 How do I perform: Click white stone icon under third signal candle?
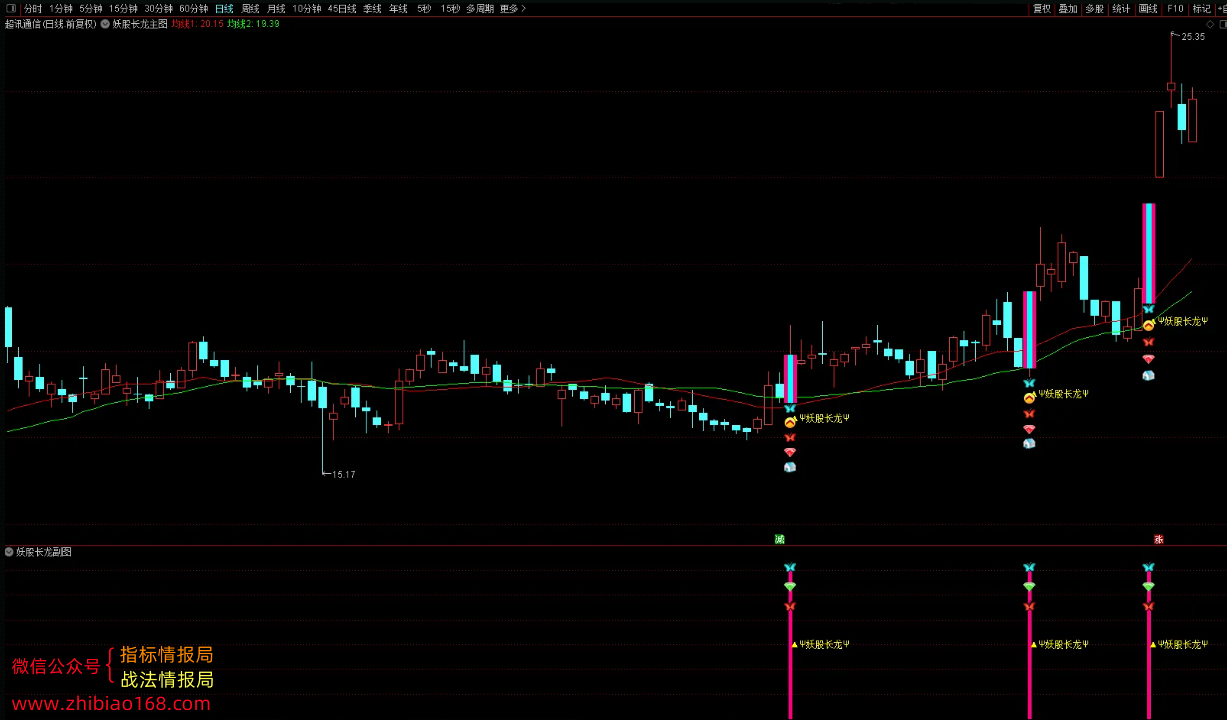click(1149, 375)
